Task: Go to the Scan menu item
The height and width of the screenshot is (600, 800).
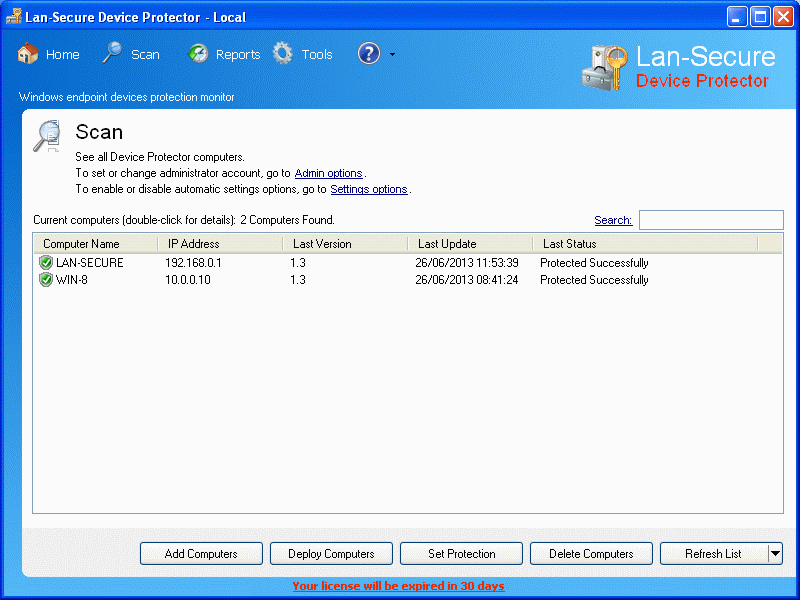Action: (x=145, y=55)
